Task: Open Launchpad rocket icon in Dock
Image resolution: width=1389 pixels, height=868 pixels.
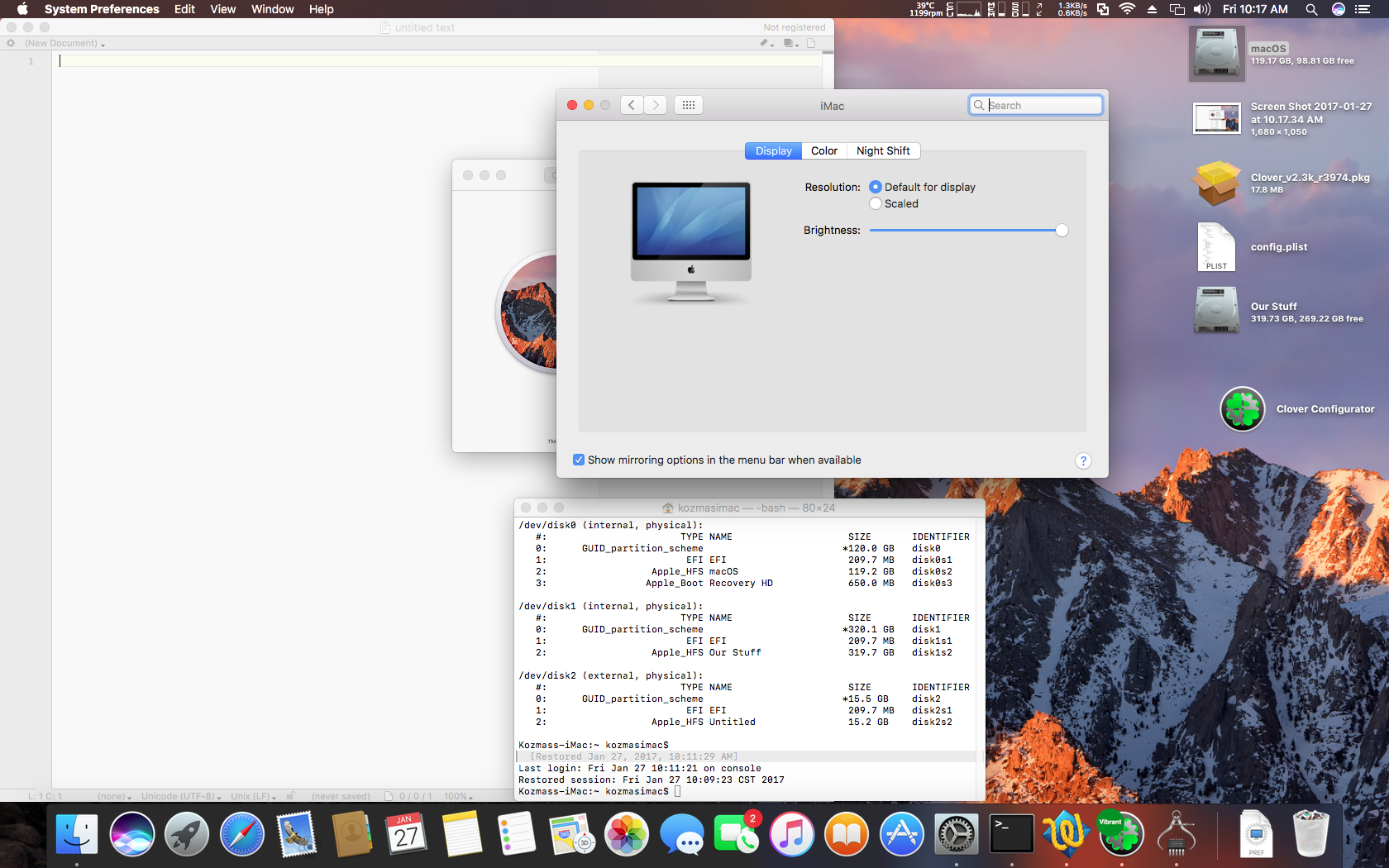Action: [x=187, y=834]
